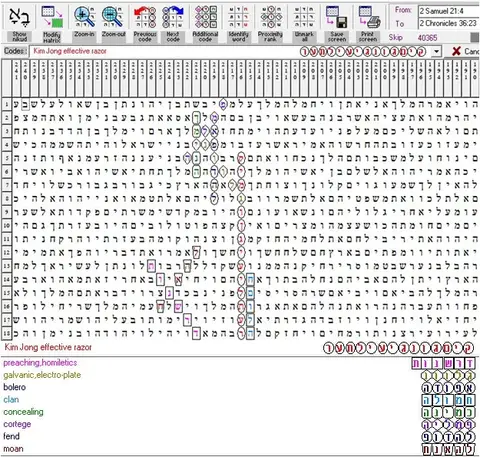This screenshot has height=457, width=480.
Task: Click the Identify word button label
Action: coord(239,37)
